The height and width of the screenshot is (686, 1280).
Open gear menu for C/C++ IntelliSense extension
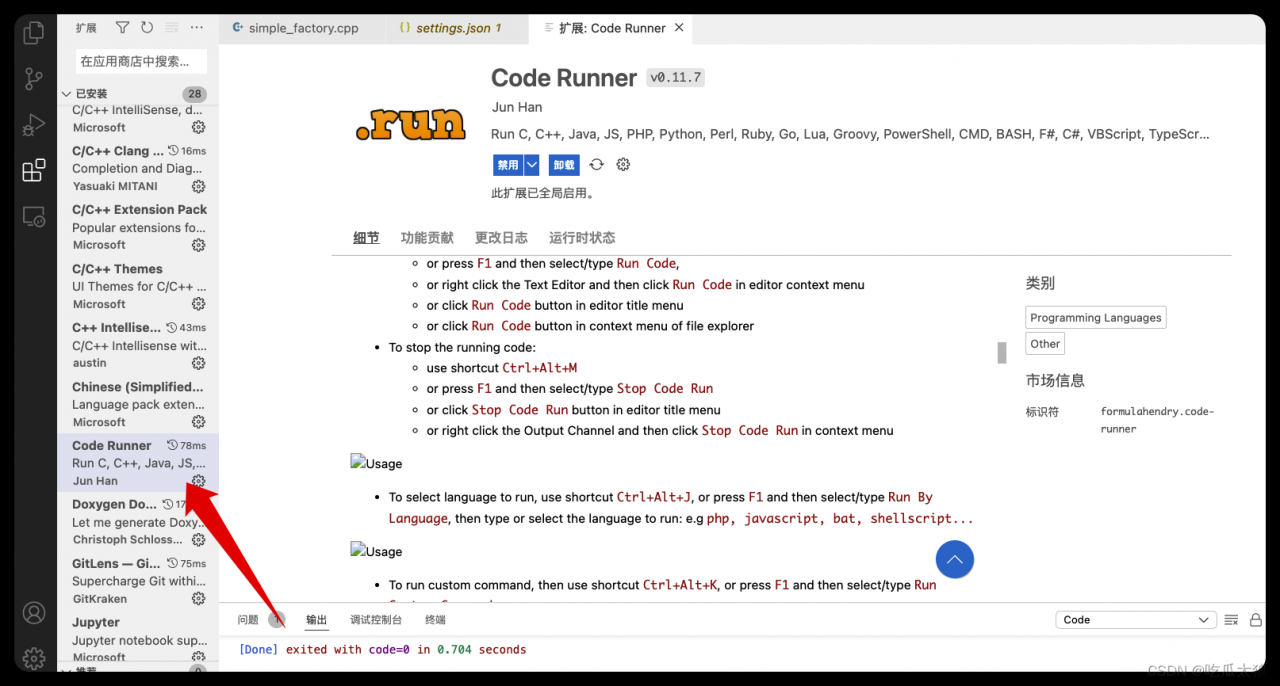click(x=198, y=127)
